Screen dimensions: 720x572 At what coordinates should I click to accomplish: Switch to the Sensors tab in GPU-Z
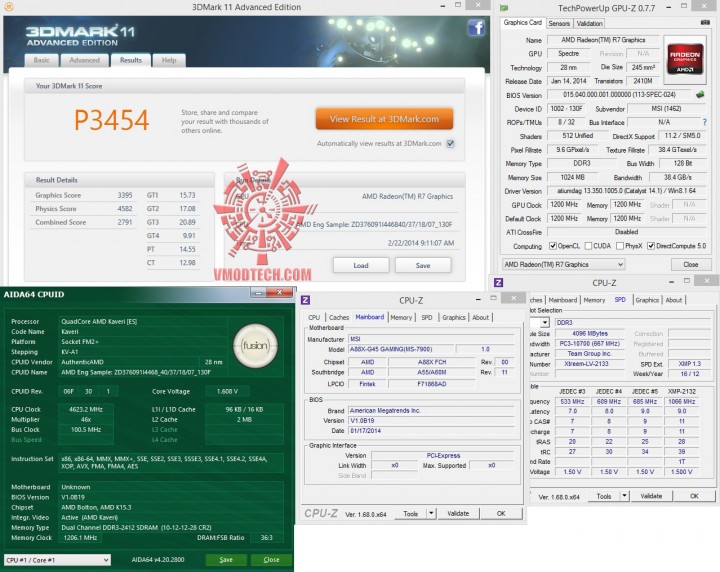(x=559, y=23)
